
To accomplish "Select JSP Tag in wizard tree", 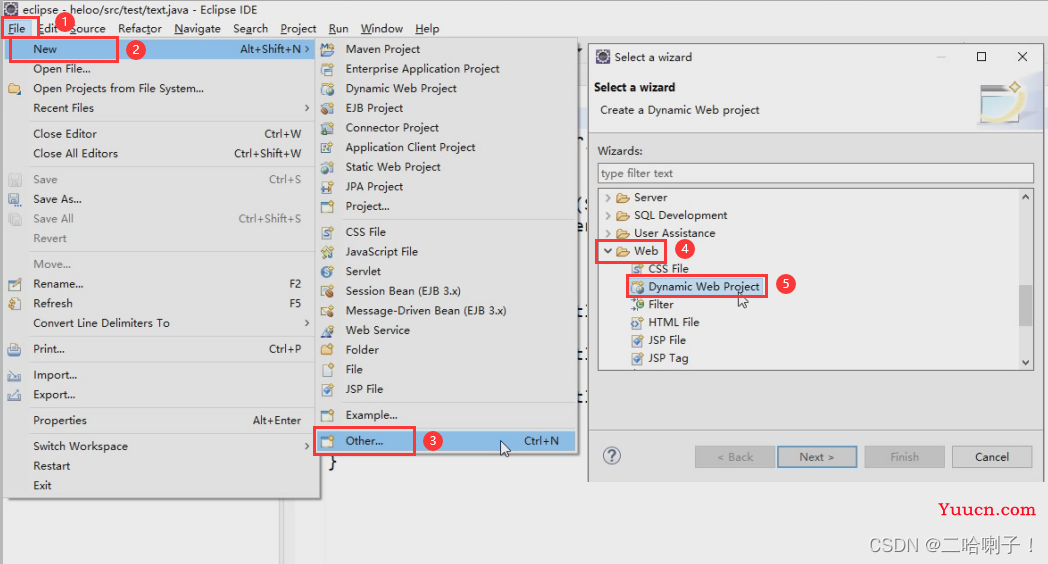I will 668,358.
